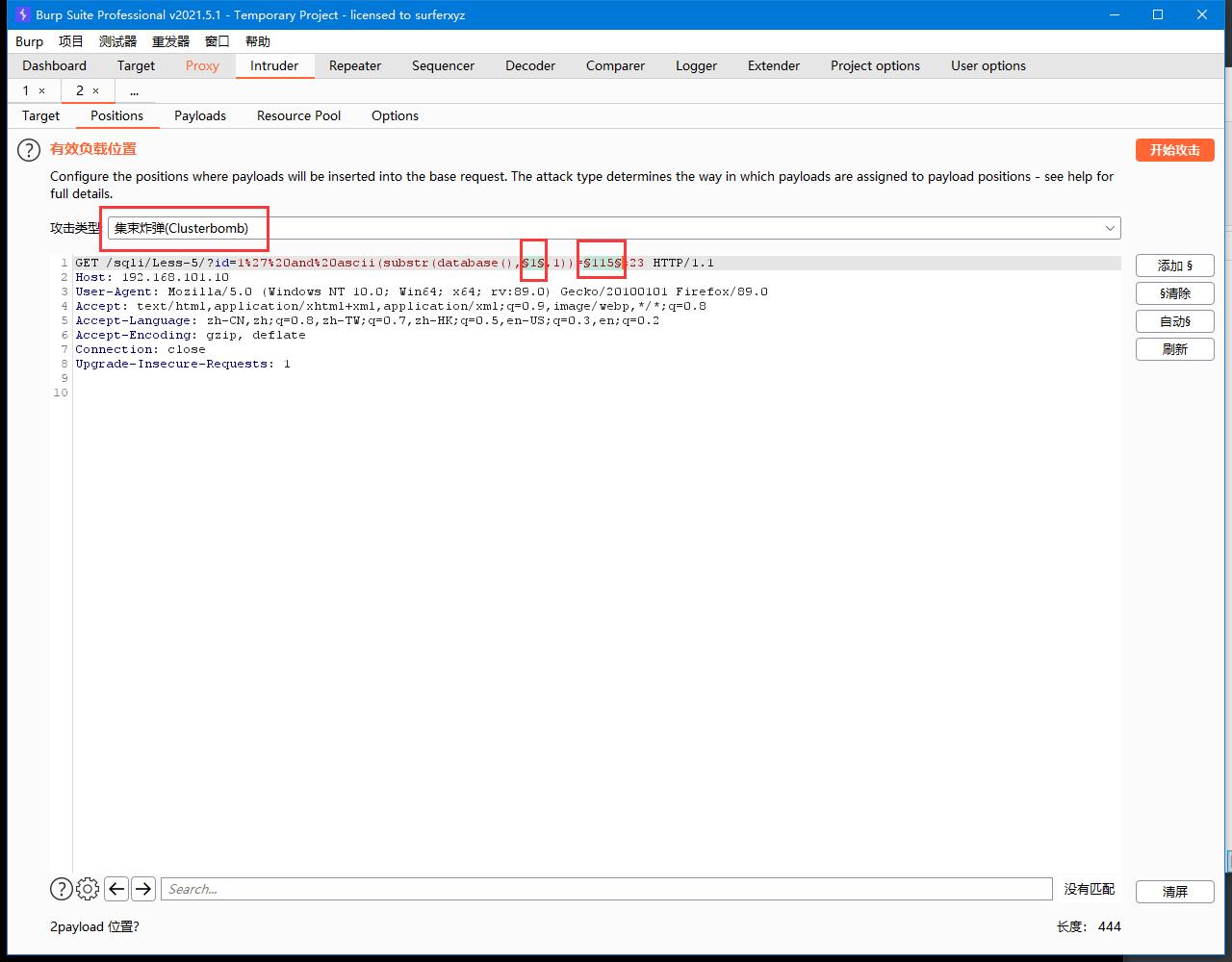Open the help icon beside 有效负载位置
1232x962 pixels.
(29, 150)
